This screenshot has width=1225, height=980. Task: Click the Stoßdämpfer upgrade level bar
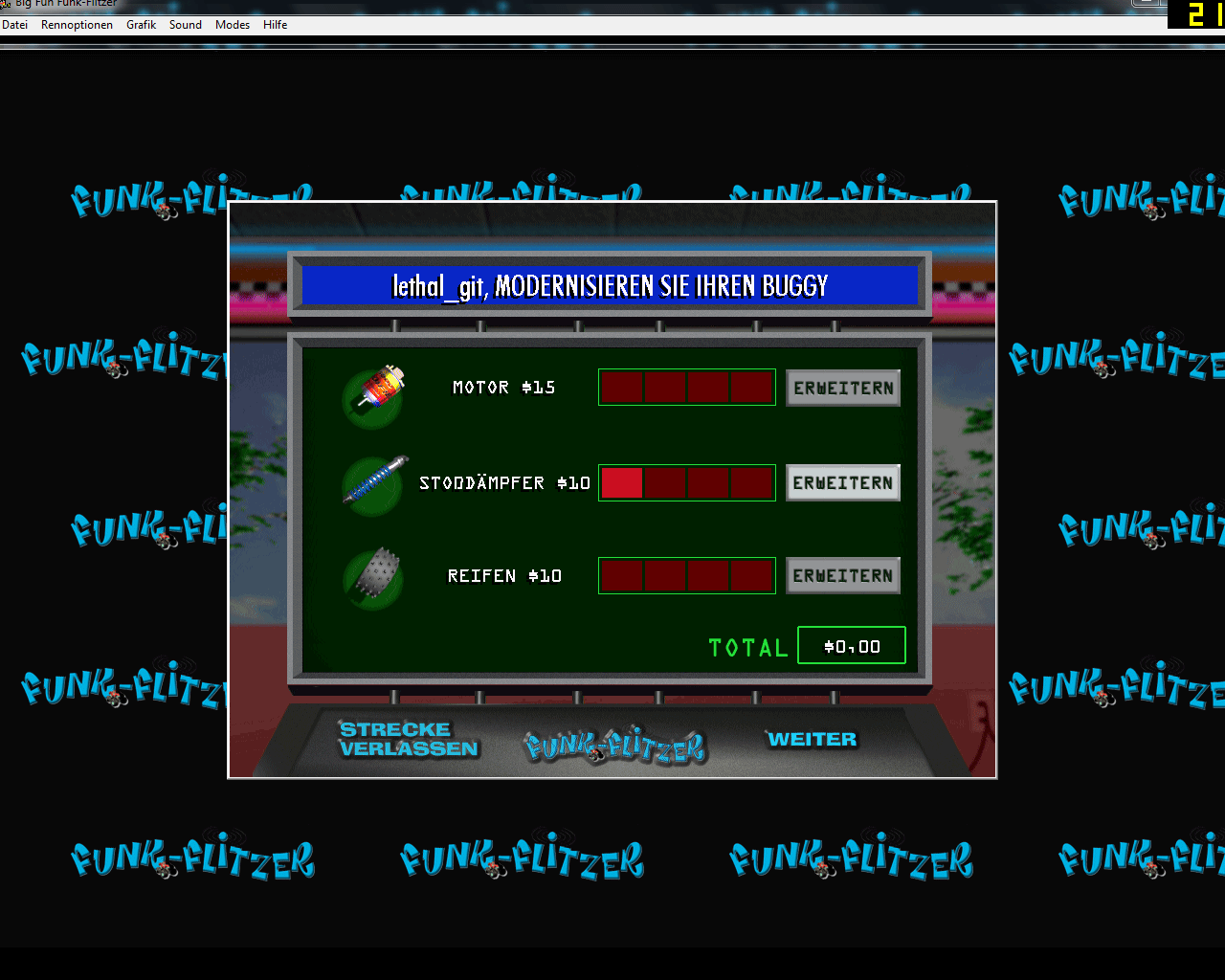[x=687, y=482]
